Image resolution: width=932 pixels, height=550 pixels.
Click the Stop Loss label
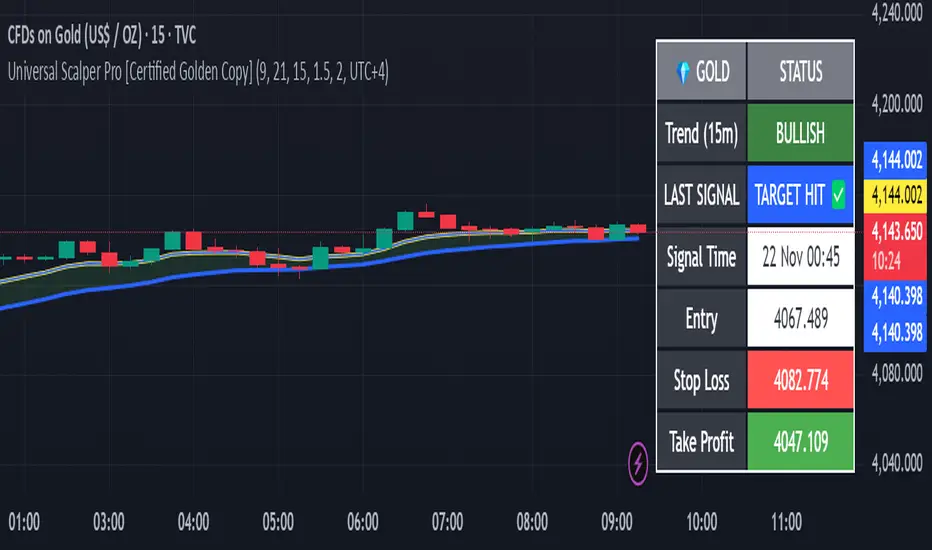click(x=701, y=381)
